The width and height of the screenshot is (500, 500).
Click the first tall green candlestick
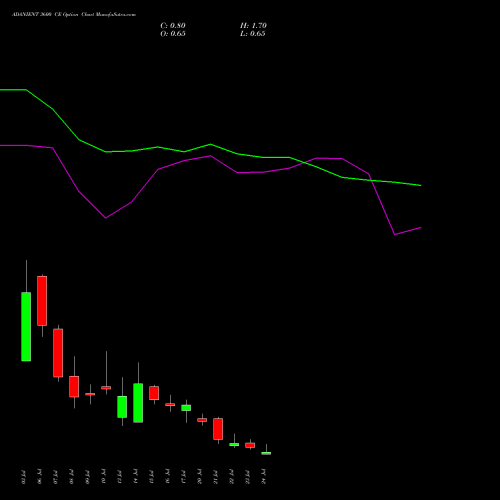(26, 326)
